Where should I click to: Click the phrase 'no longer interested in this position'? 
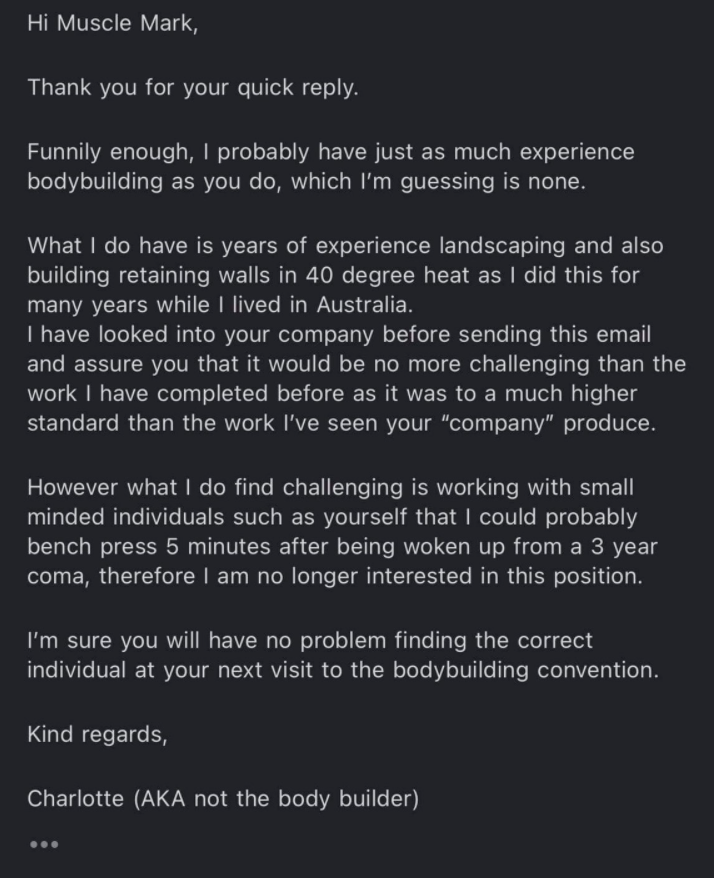(450, 576)
